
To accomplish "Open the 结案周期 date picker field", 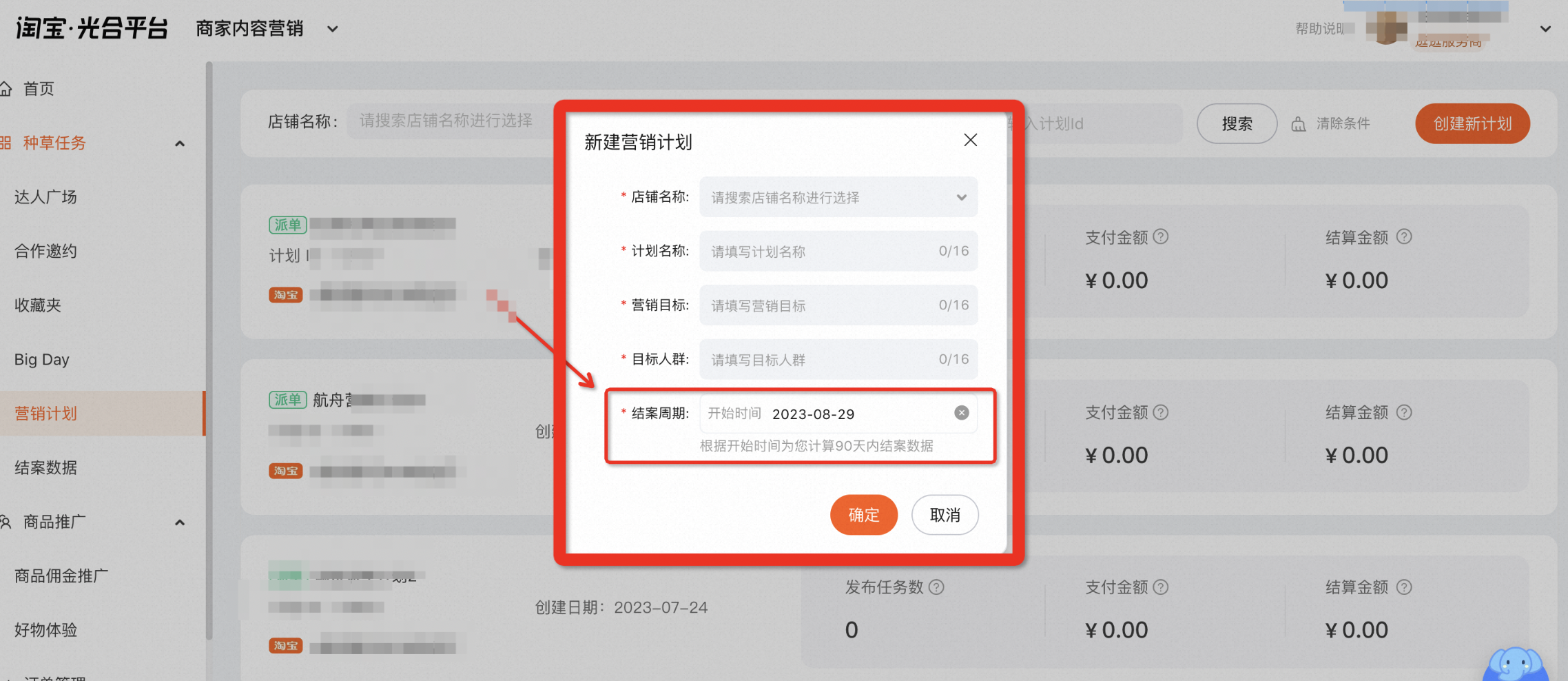I will 838,414.
